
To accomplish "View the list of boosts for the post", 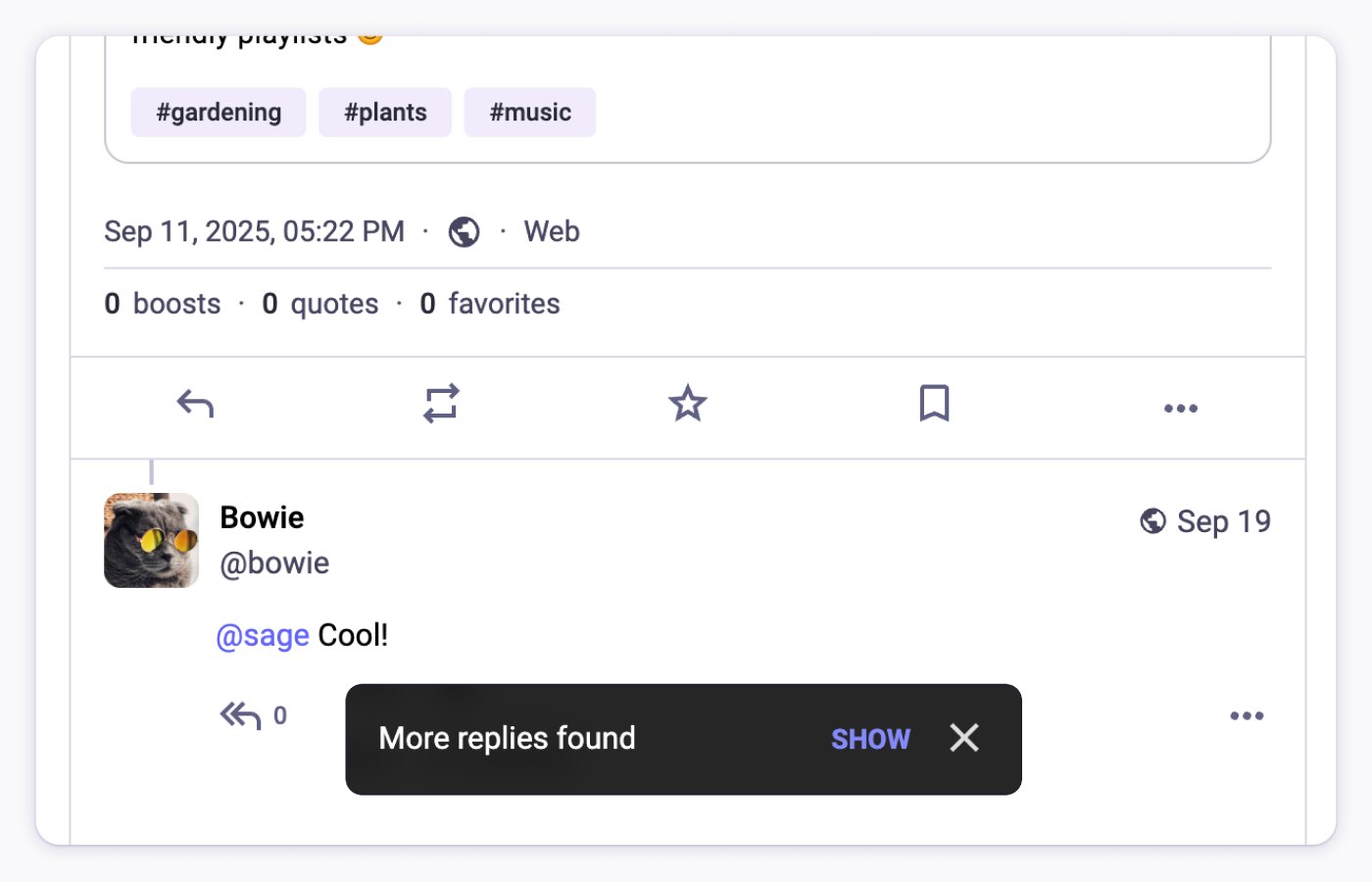I will (x=162, y=303).
